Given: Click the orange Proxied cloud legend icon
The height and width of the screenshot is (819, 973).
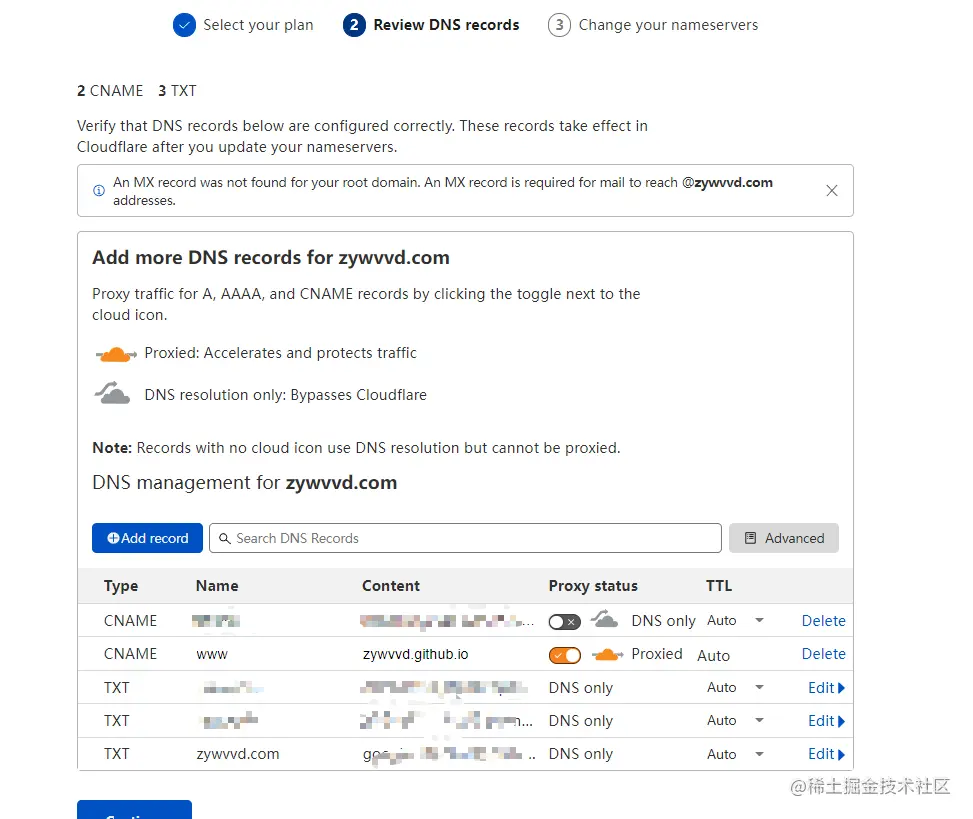Looking at the screenshot, I should 116,354.
